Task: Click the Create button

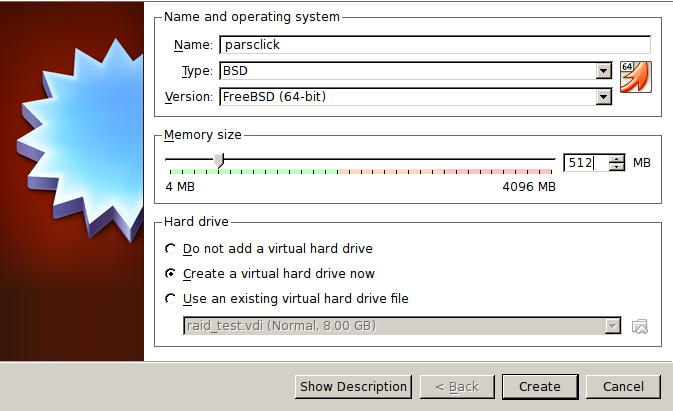Action: 540,387
